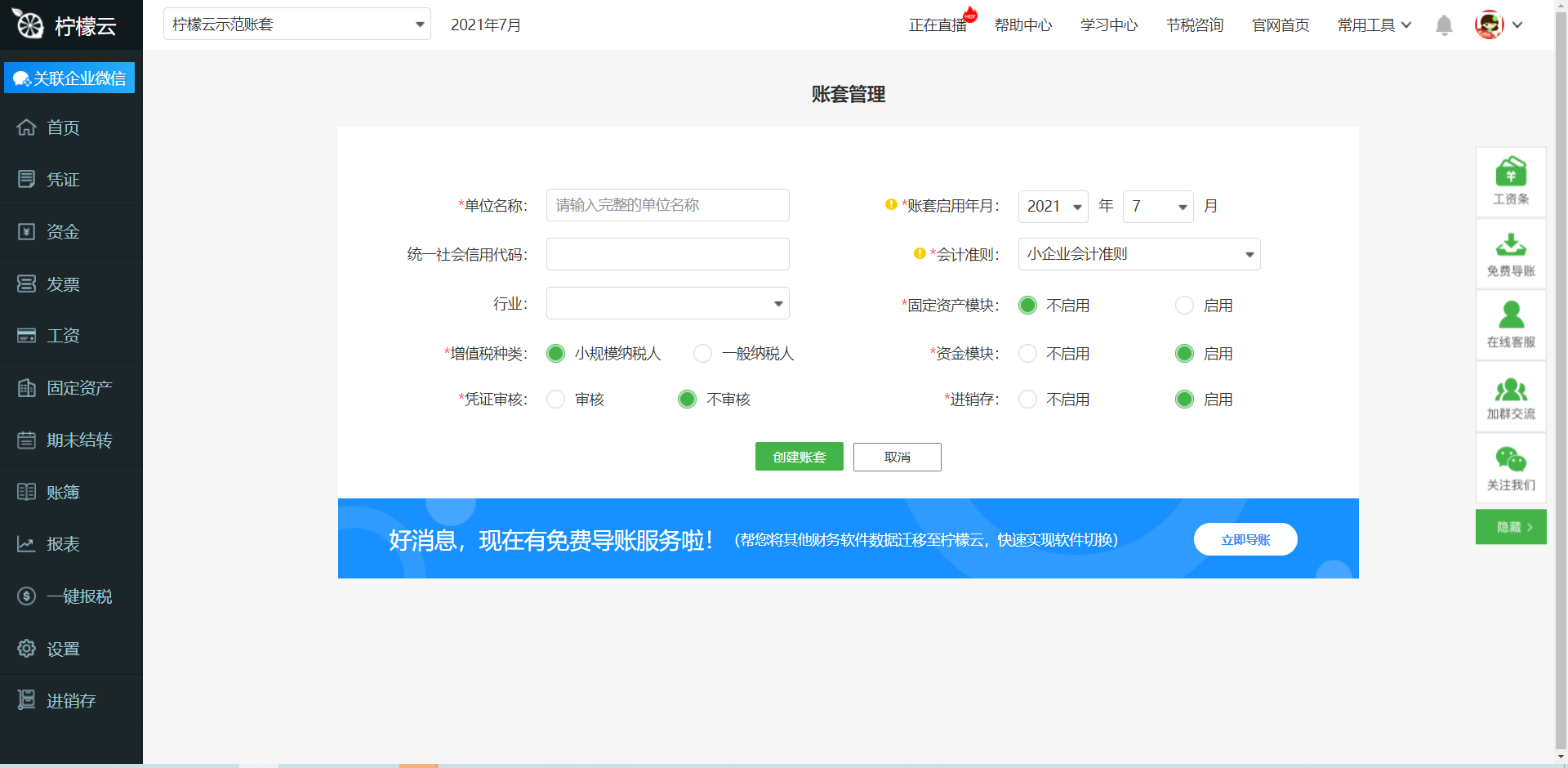Screen dimensions: 1568x768
Task: Open the 柠檬云示范账套 account set dropdown
Action: pyautogui.click(x=297, y=25)
